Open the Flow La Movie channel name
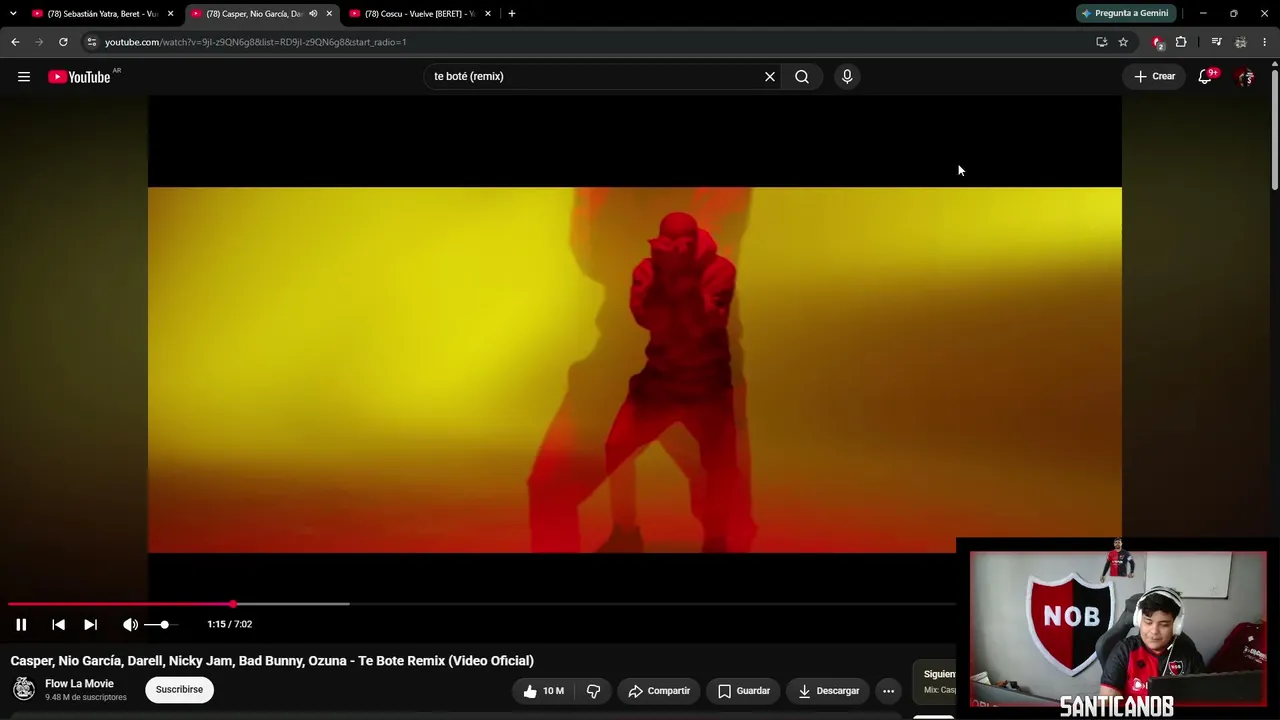The width and height of the screenshot is (1280, 720). tap(79, 684)
